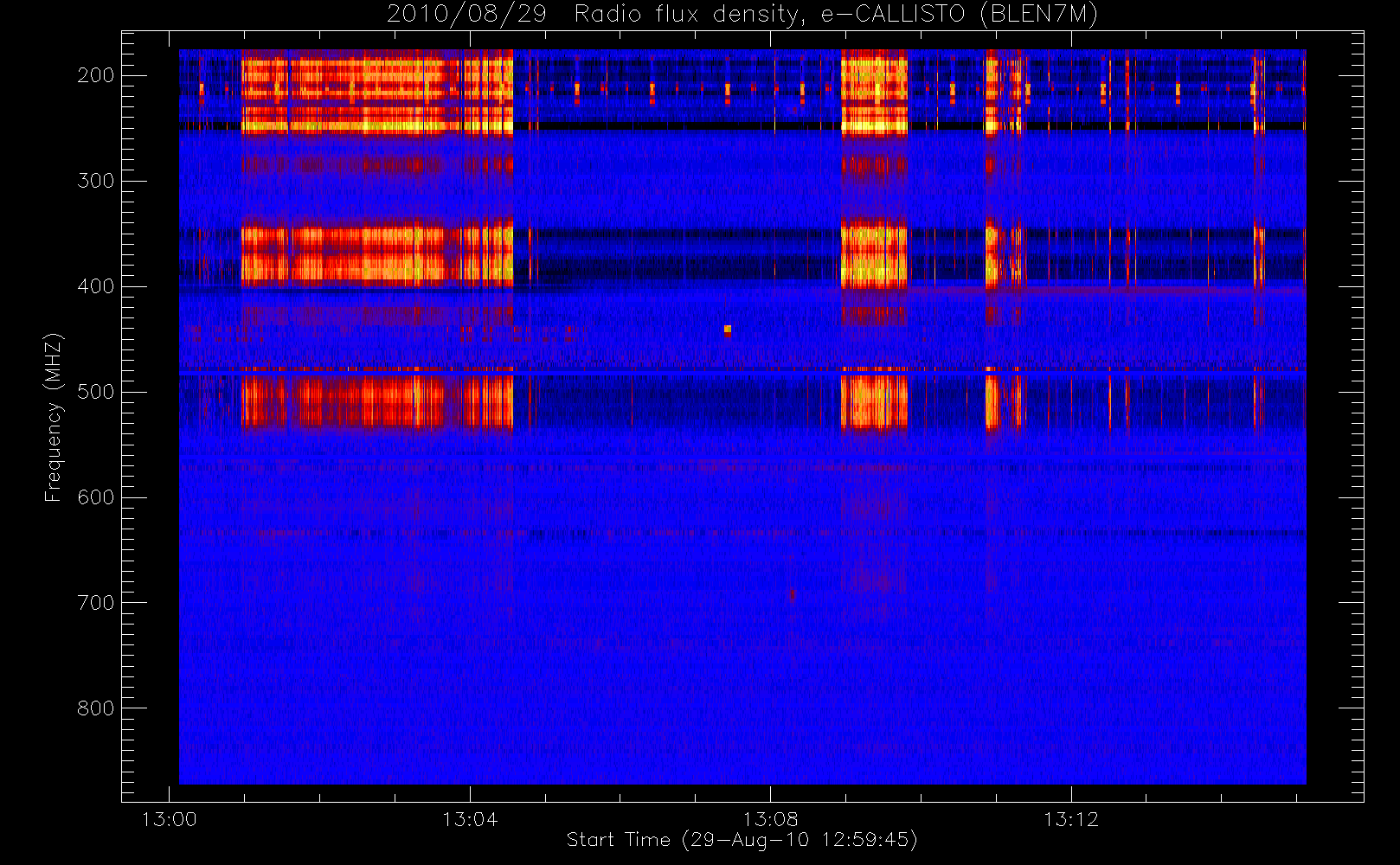Click the 13:00 time tick label
The width and height of the screenshot is (1400, 865).
point(170,819)
